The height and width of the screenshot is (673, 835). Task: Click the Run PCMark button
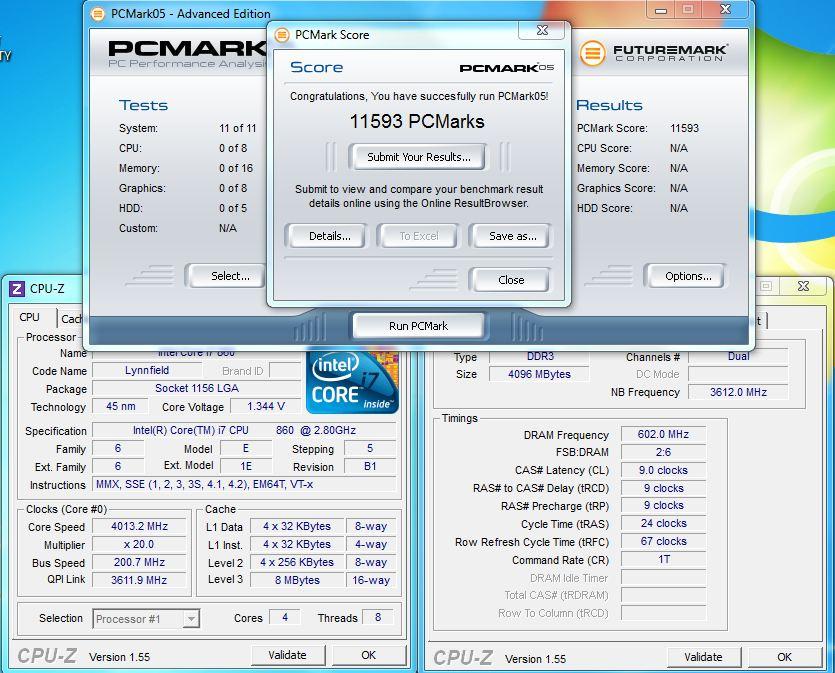pos(418,326)
